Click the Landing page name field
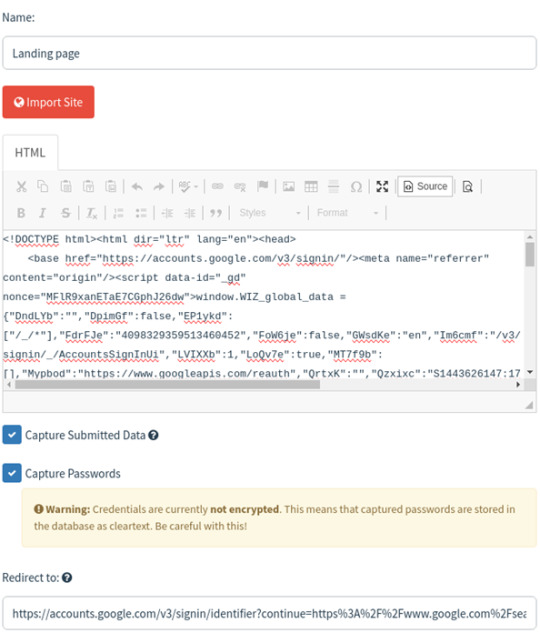Image resolution: width=540 pixels, height=633 pixels. point(269,53)
